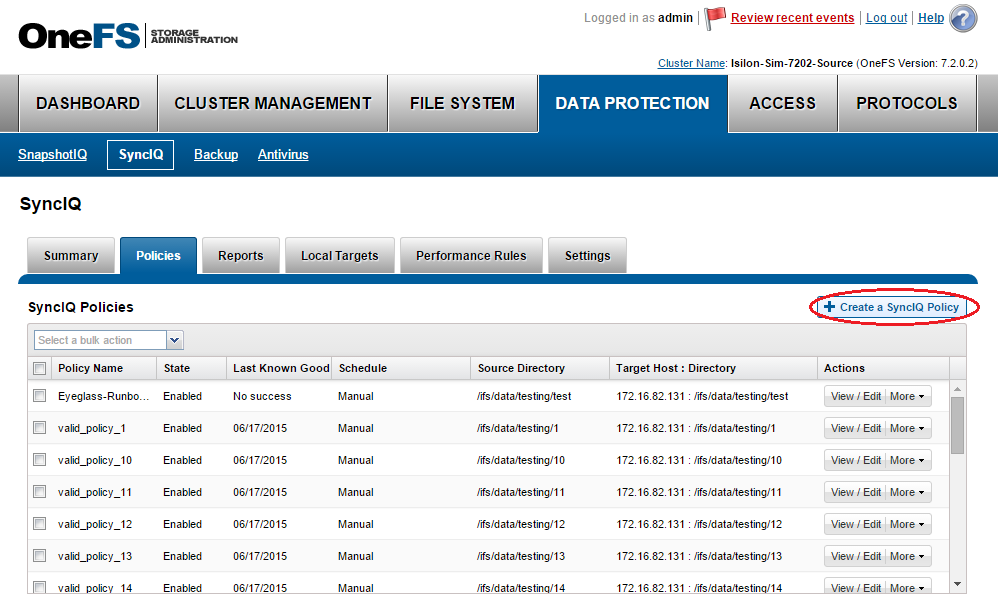998x608 pixels.
Task: Click View / Edit for valid_policy_13
Action: click(855, 556)
